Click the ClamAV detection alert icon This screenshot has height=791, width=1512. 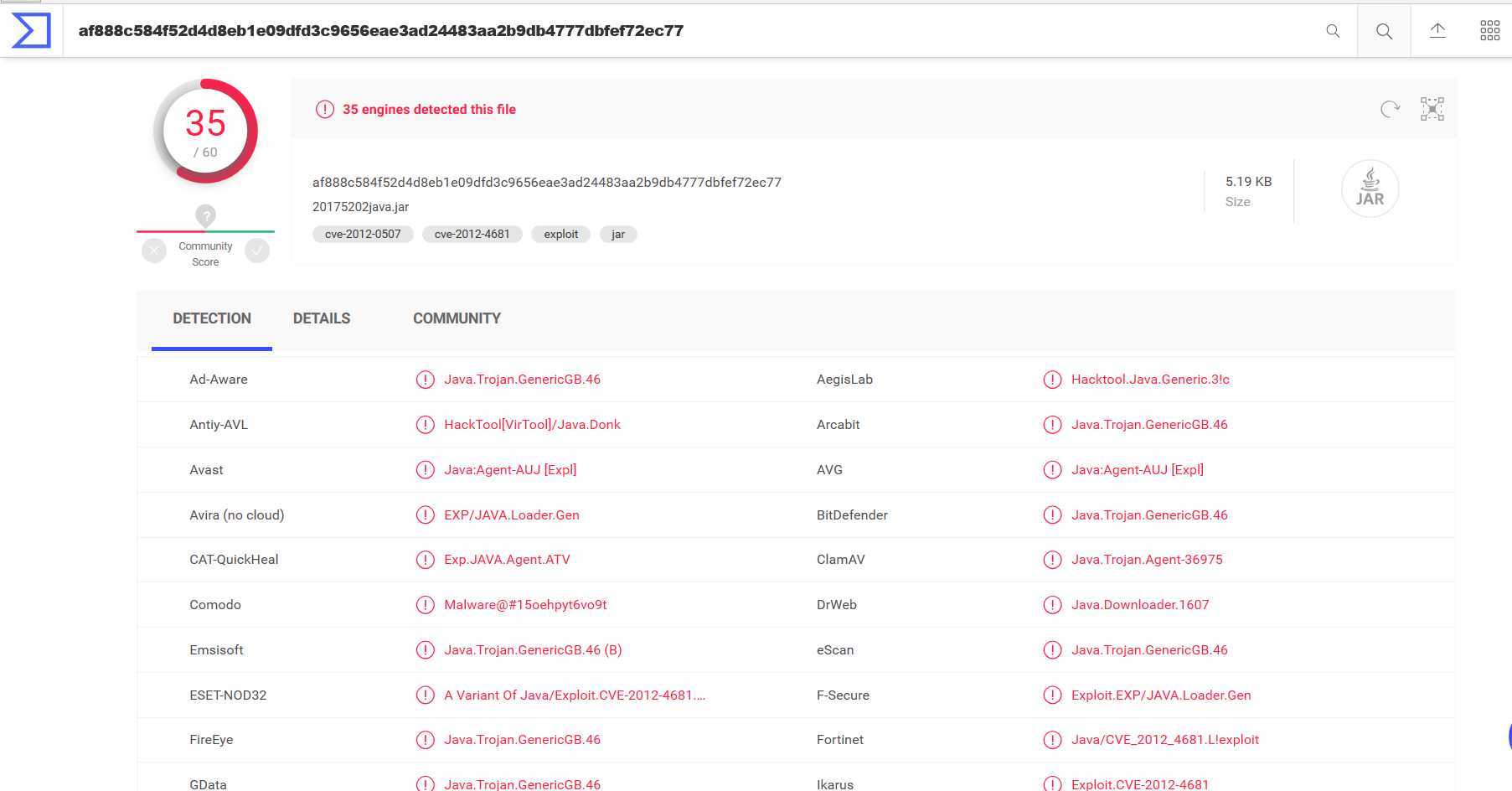[x=1052, y=560]
